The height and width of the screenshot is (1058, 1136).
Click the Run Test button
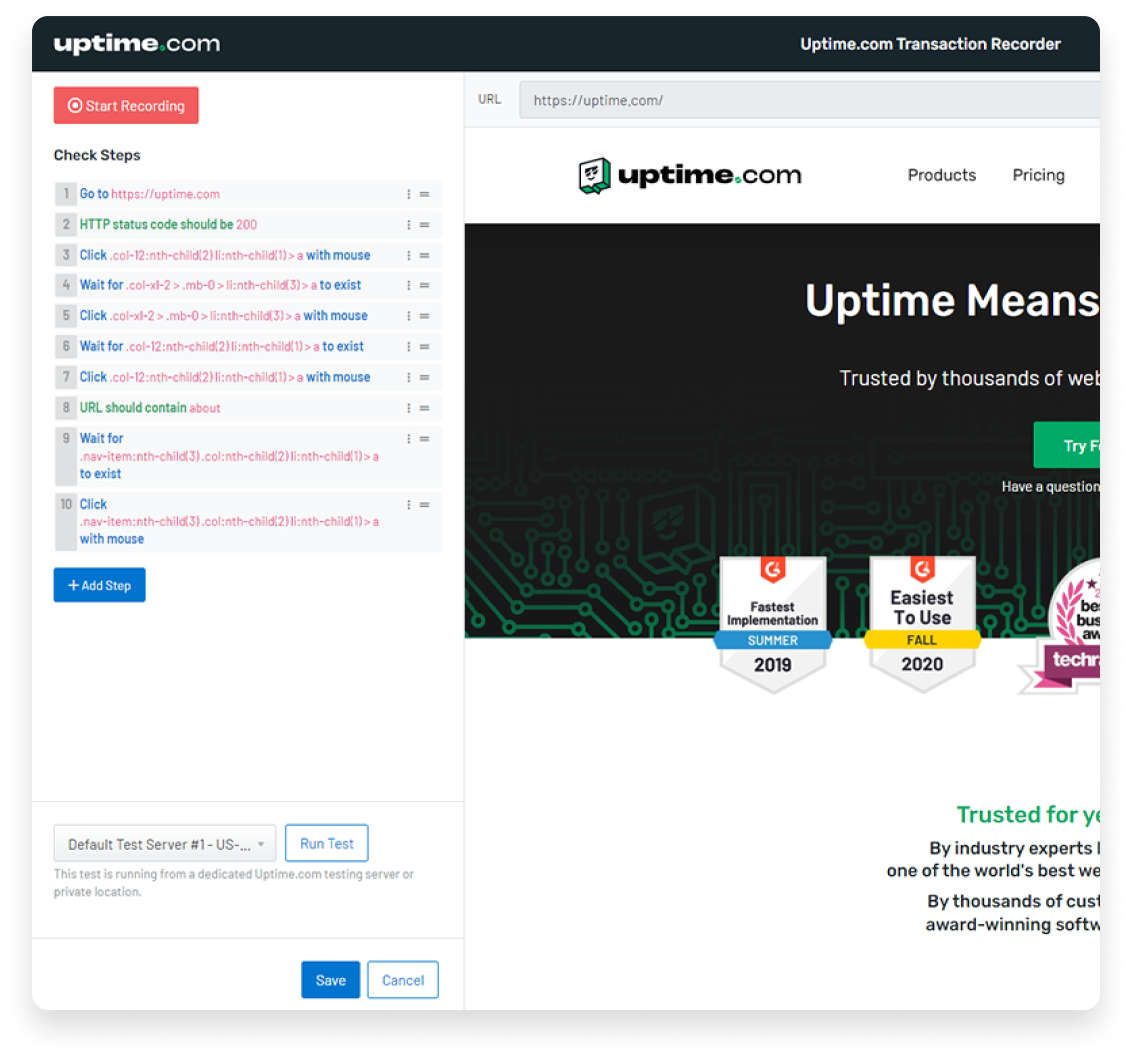[x=327, y=843]
